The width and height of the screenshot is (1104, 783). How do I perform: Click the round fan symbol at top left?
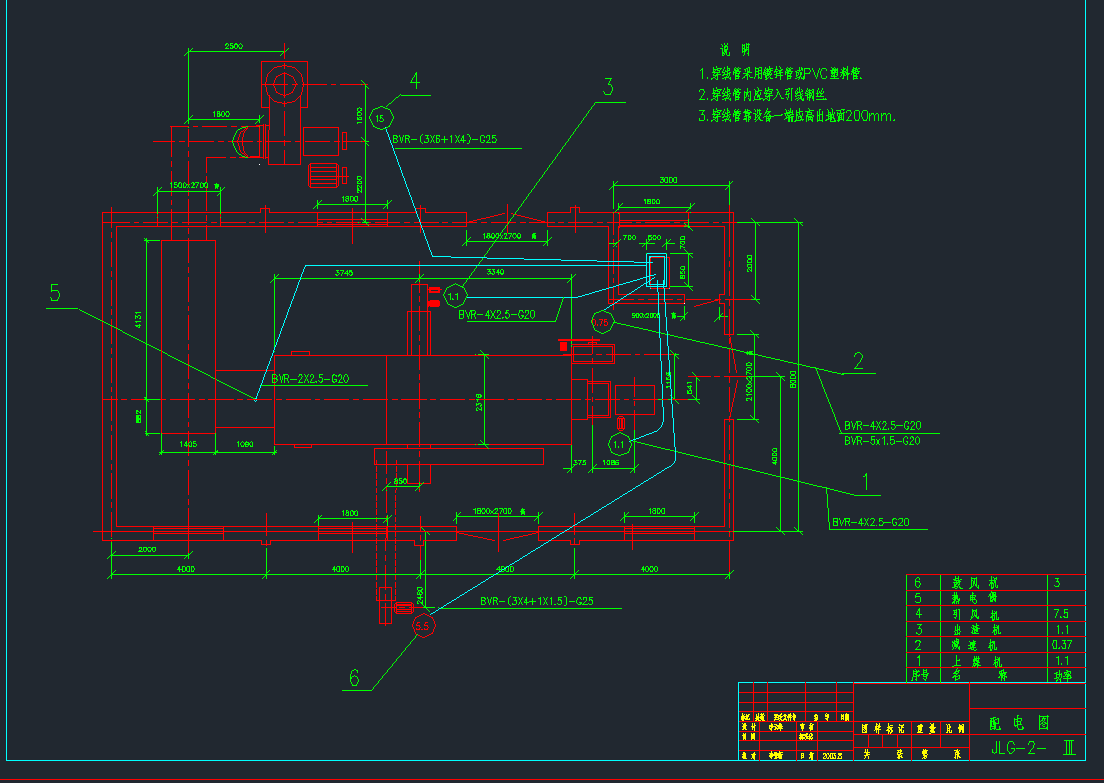pos(281,82)
